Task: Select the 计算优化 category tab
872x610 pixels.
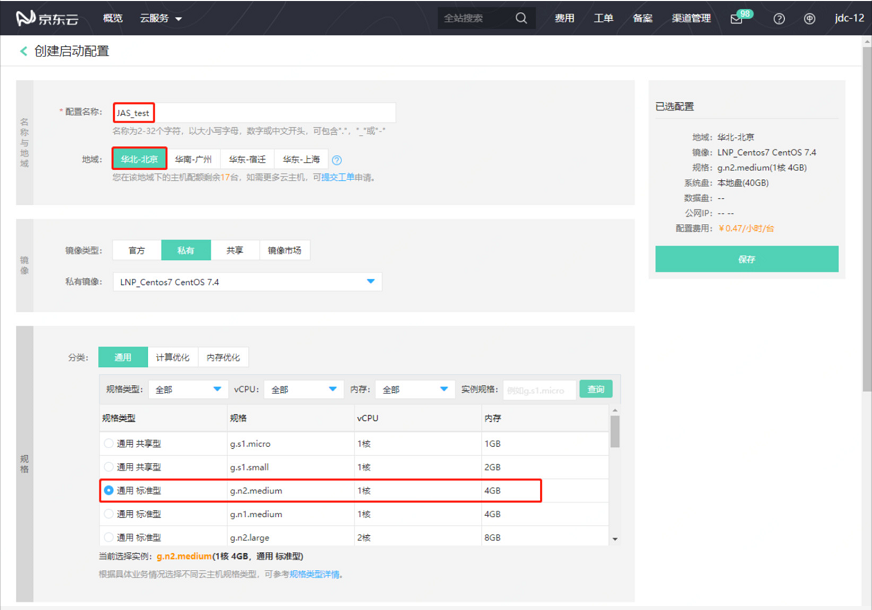Action: coord(173,357)
